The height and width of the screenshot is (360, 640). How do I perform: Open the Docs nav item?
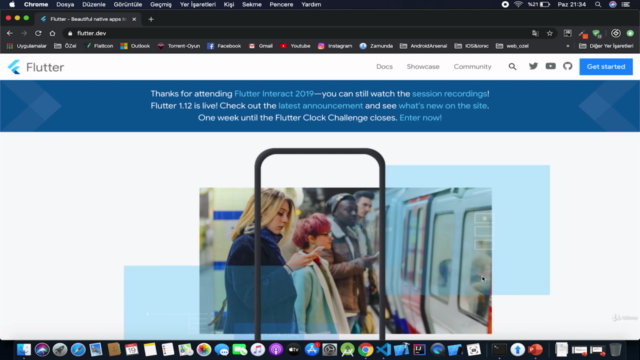[x=384, y=67]
